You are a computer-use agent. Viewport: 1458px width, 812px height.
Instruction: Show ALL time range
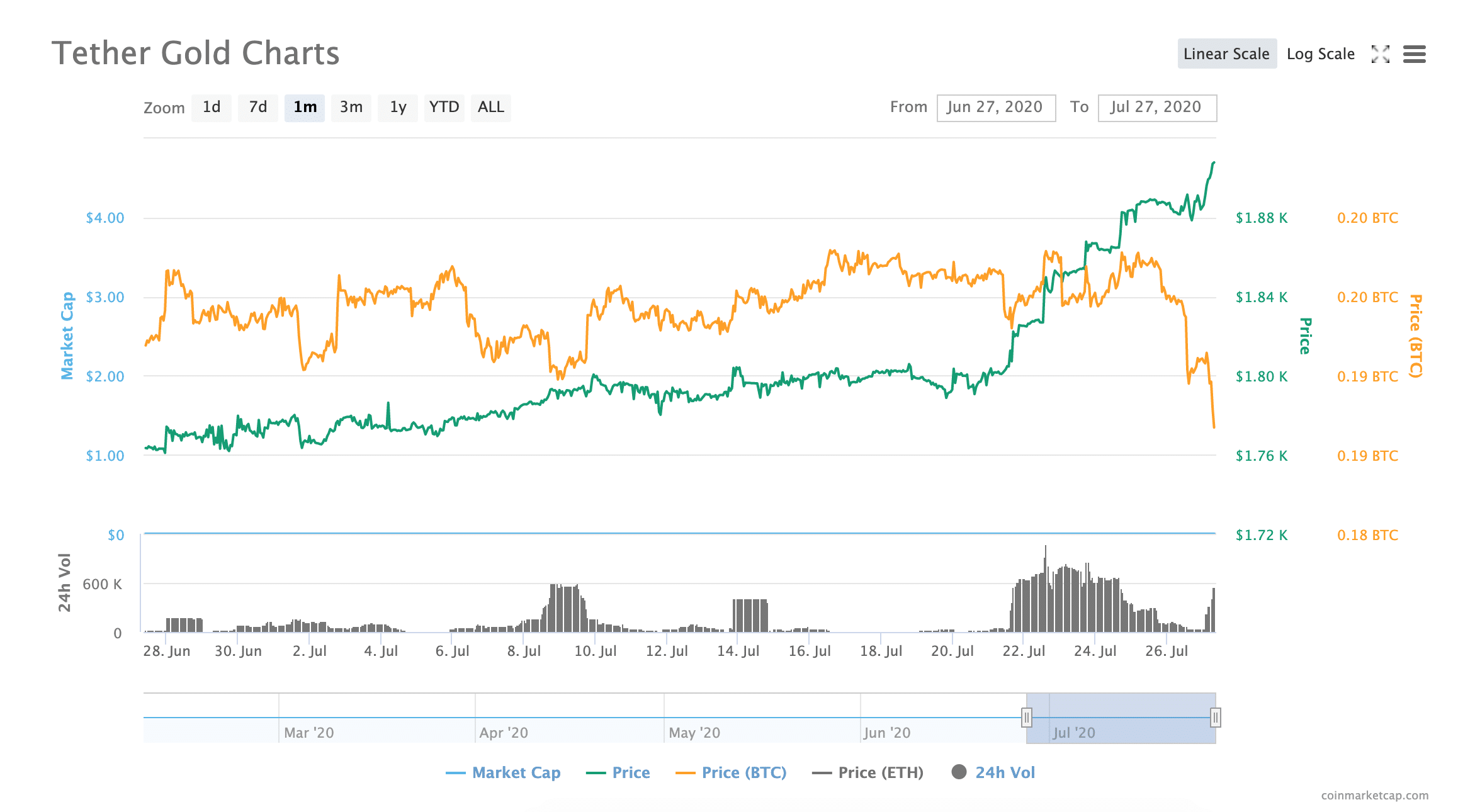point(490,108)
